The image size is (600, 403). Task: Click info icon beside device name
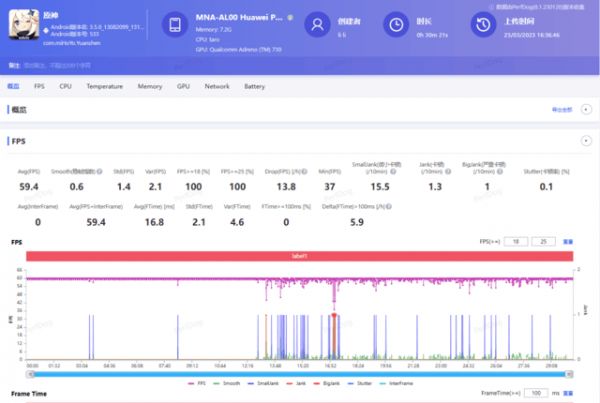pos(290,17)
